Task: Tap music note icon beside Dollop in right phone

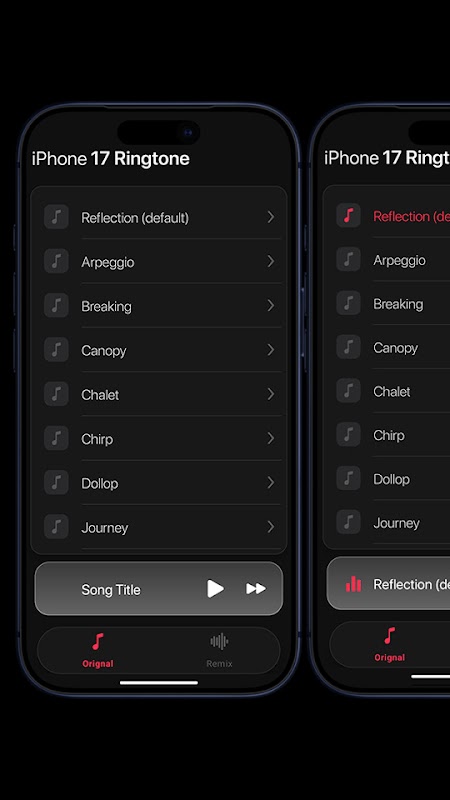Action: point(348,479)
